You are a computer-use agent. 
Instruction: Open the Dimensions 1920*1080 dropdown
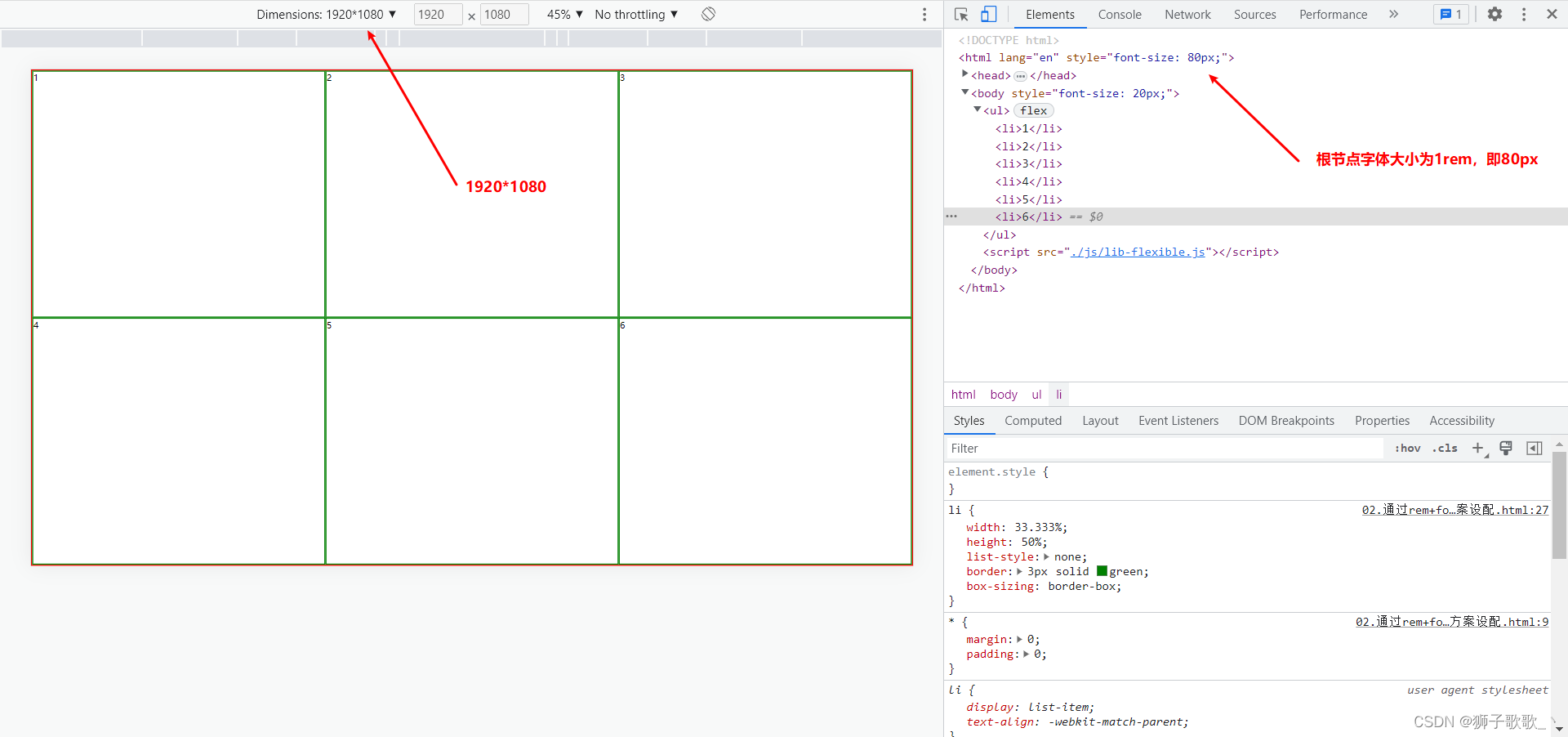pyautogui.click(x=326, y=14)
